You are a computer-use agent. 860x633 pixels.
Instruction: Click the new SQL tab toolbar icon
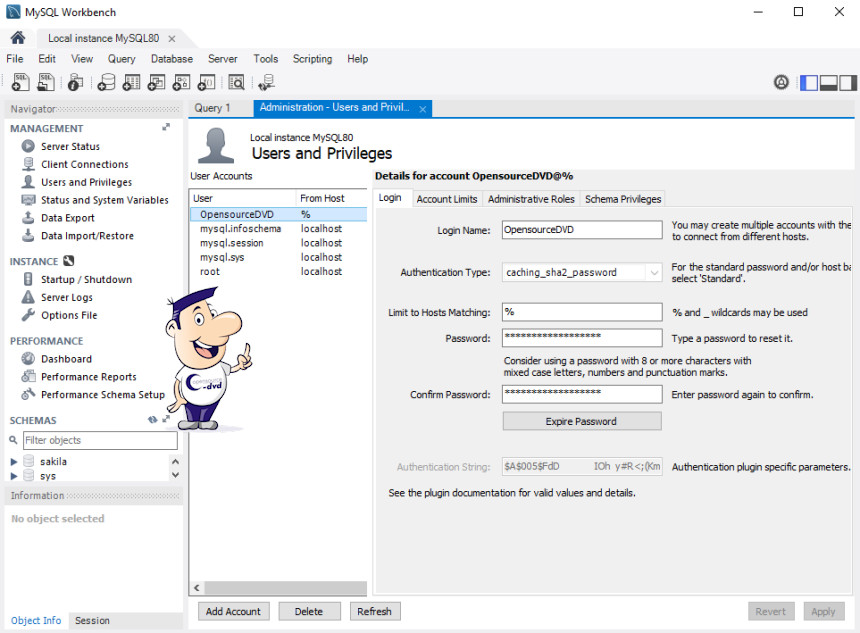coord(19,83)
